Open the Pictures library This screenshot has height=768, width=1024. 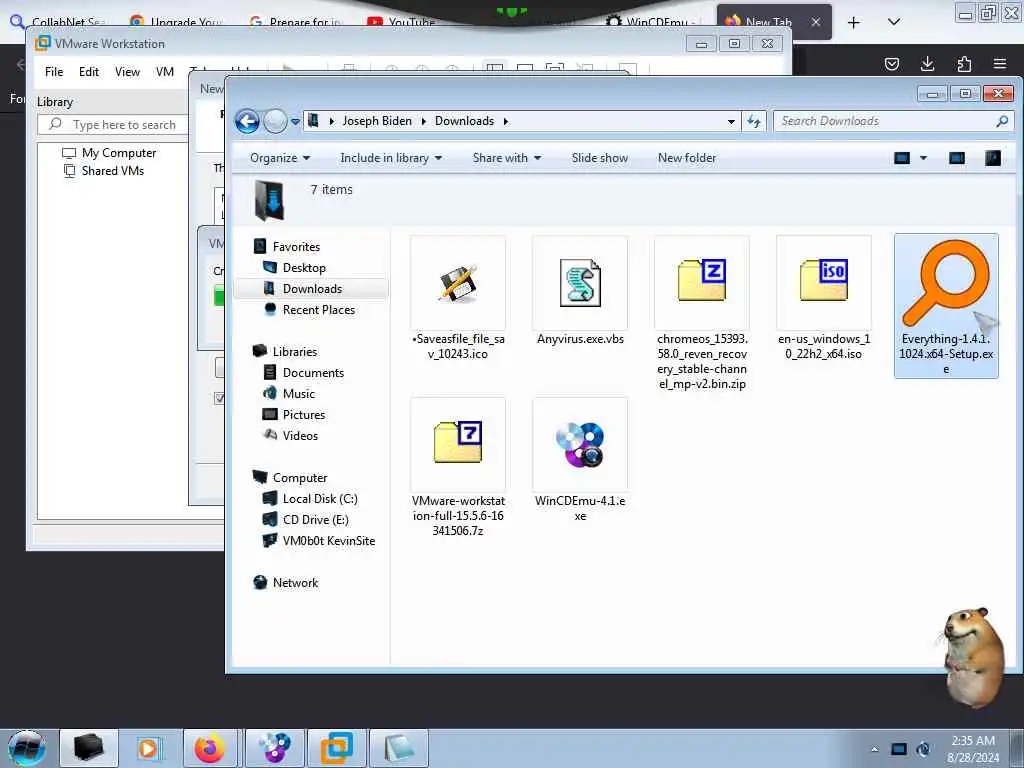click(x=304, y=415)
